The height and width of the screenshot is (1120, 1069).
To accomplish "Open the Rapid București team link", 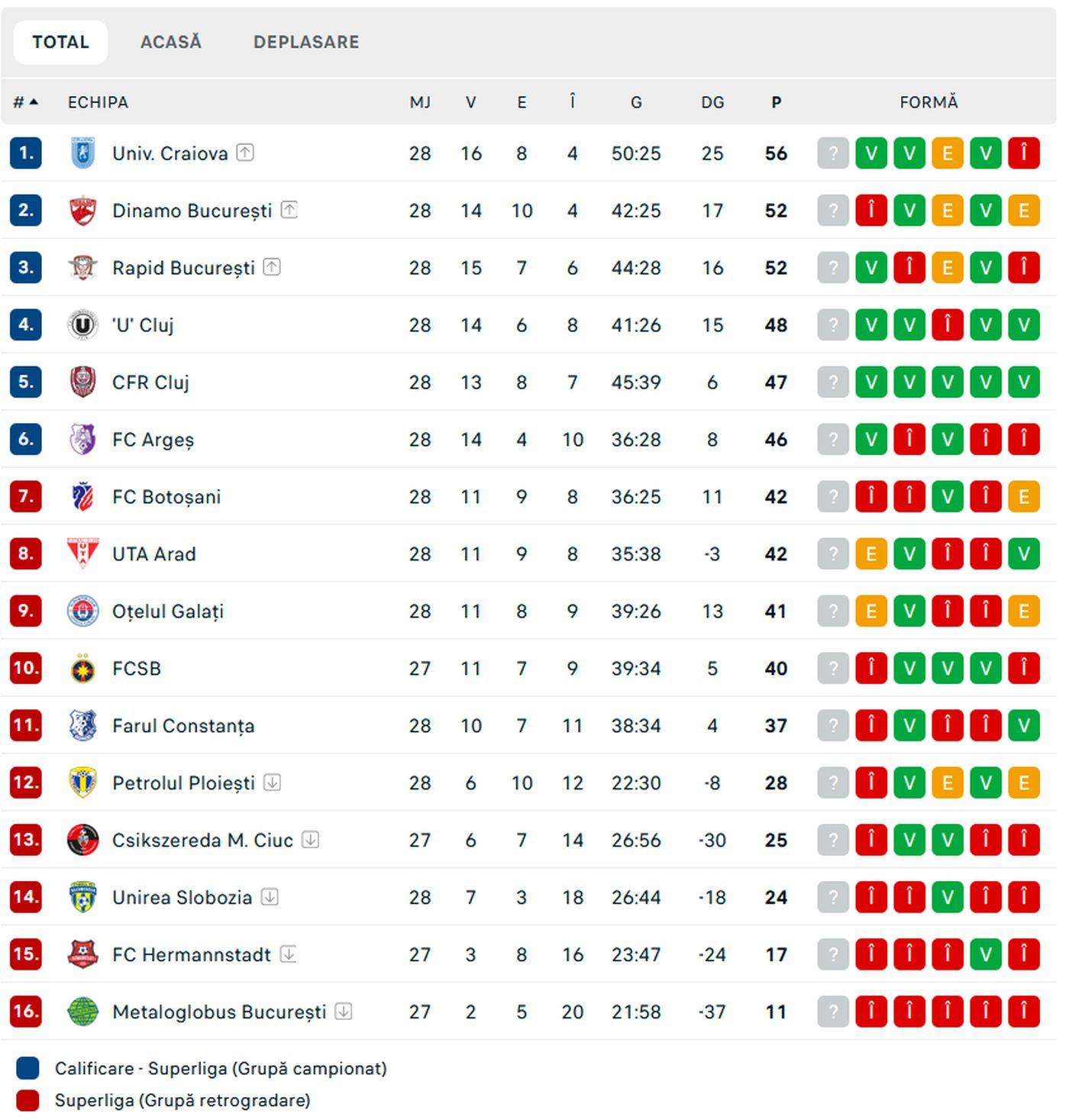I will (x=183, y=268).
